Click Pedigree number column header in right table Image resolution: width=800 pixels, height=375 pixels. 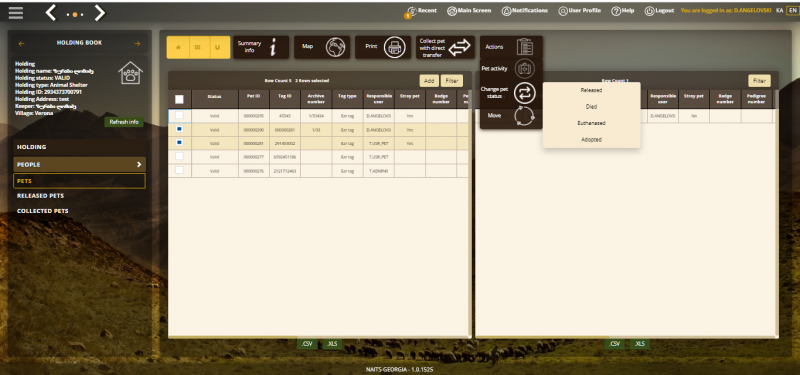tap(756, 98)
